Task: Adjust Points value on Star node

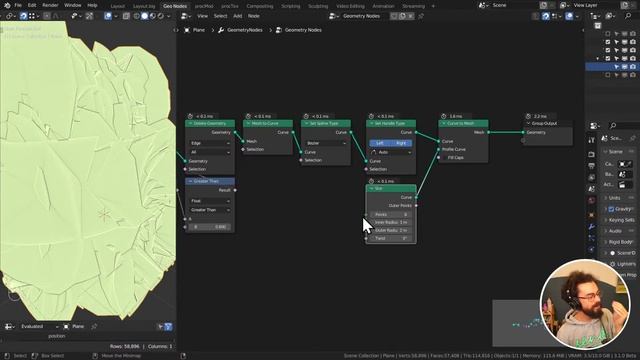Action: pos(391,214)
